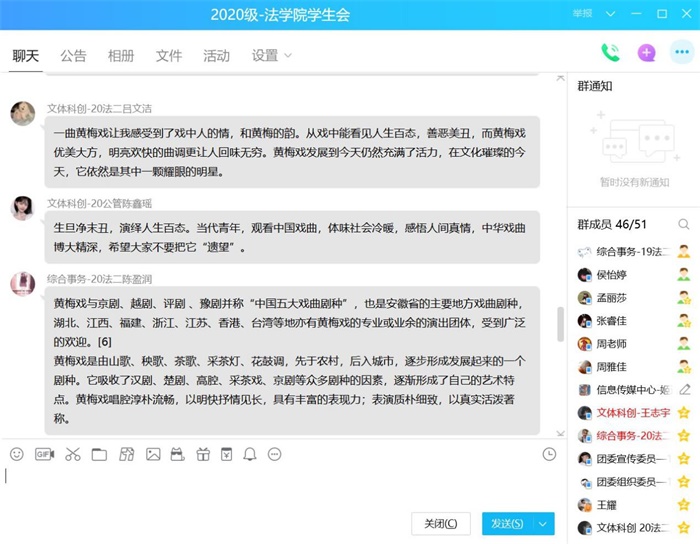Open the GIF recording tool

point(44,454)
